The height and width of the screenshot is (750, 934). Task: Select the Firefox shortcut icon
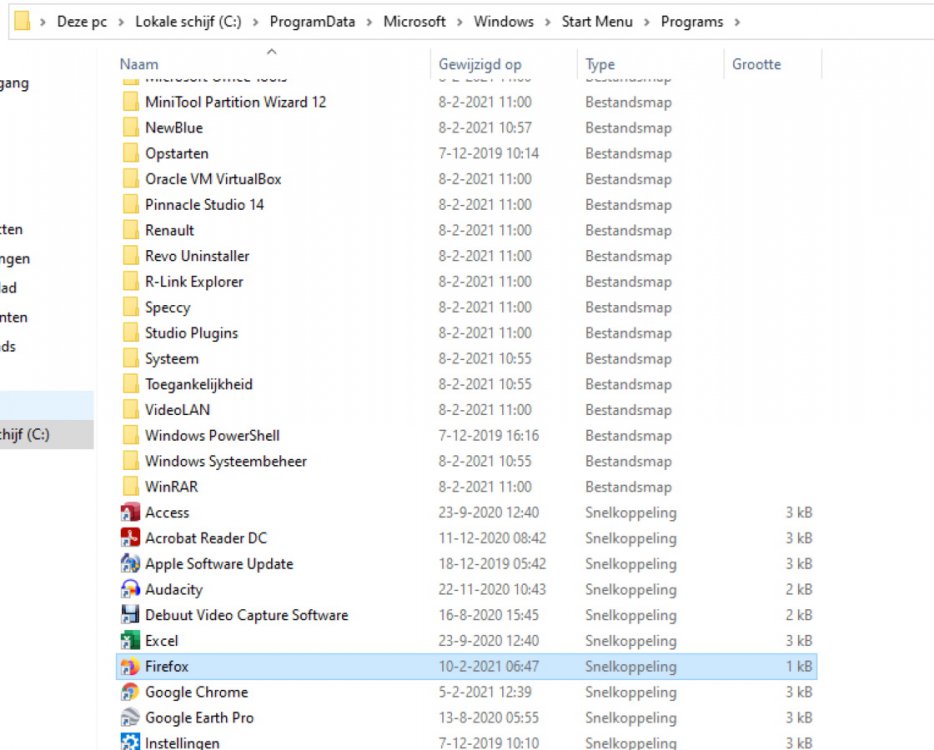click(x=130, y=666)
